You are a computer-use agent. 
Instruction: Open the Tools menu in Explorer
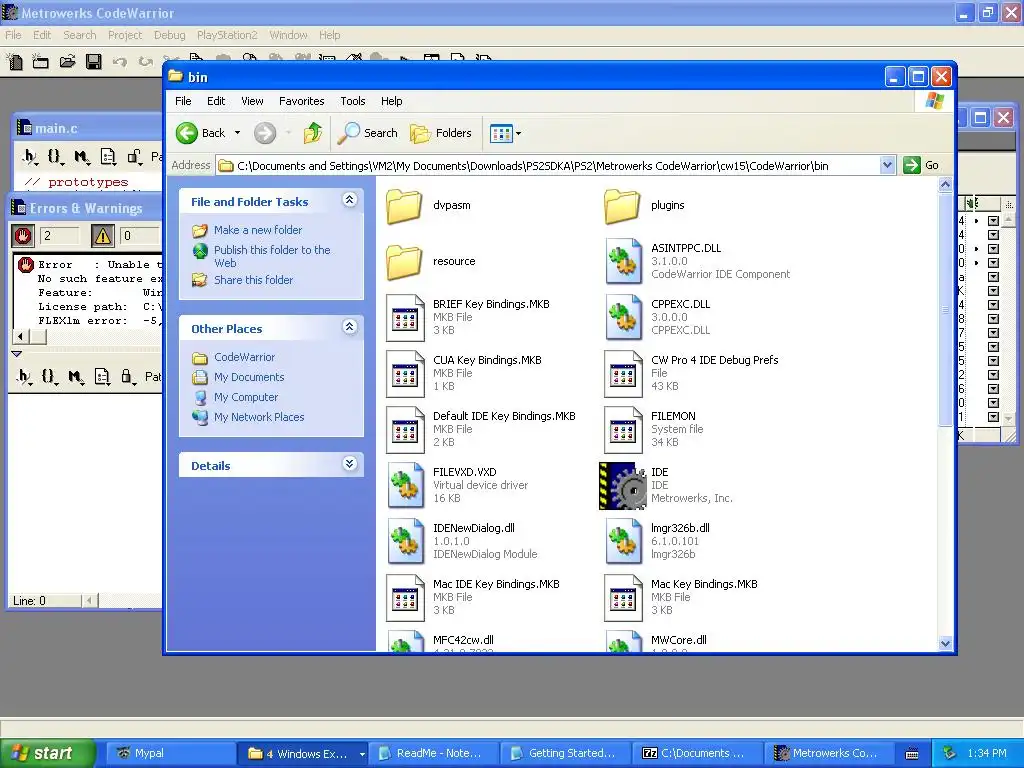(x=353, y=101)
